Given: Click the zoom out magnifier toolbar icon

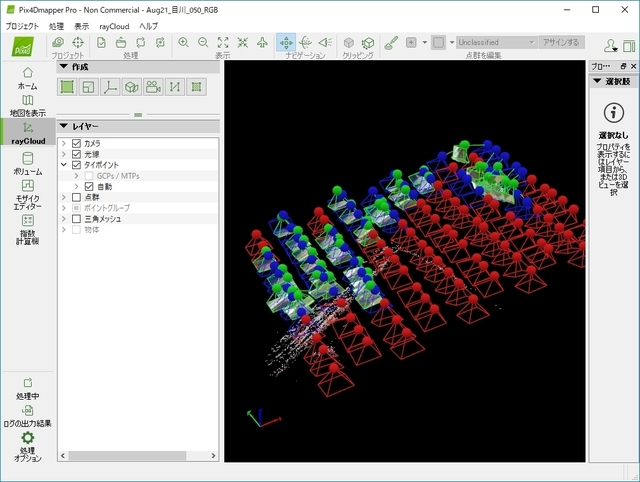Looking at the screenshot, I should tap(203, 42).
